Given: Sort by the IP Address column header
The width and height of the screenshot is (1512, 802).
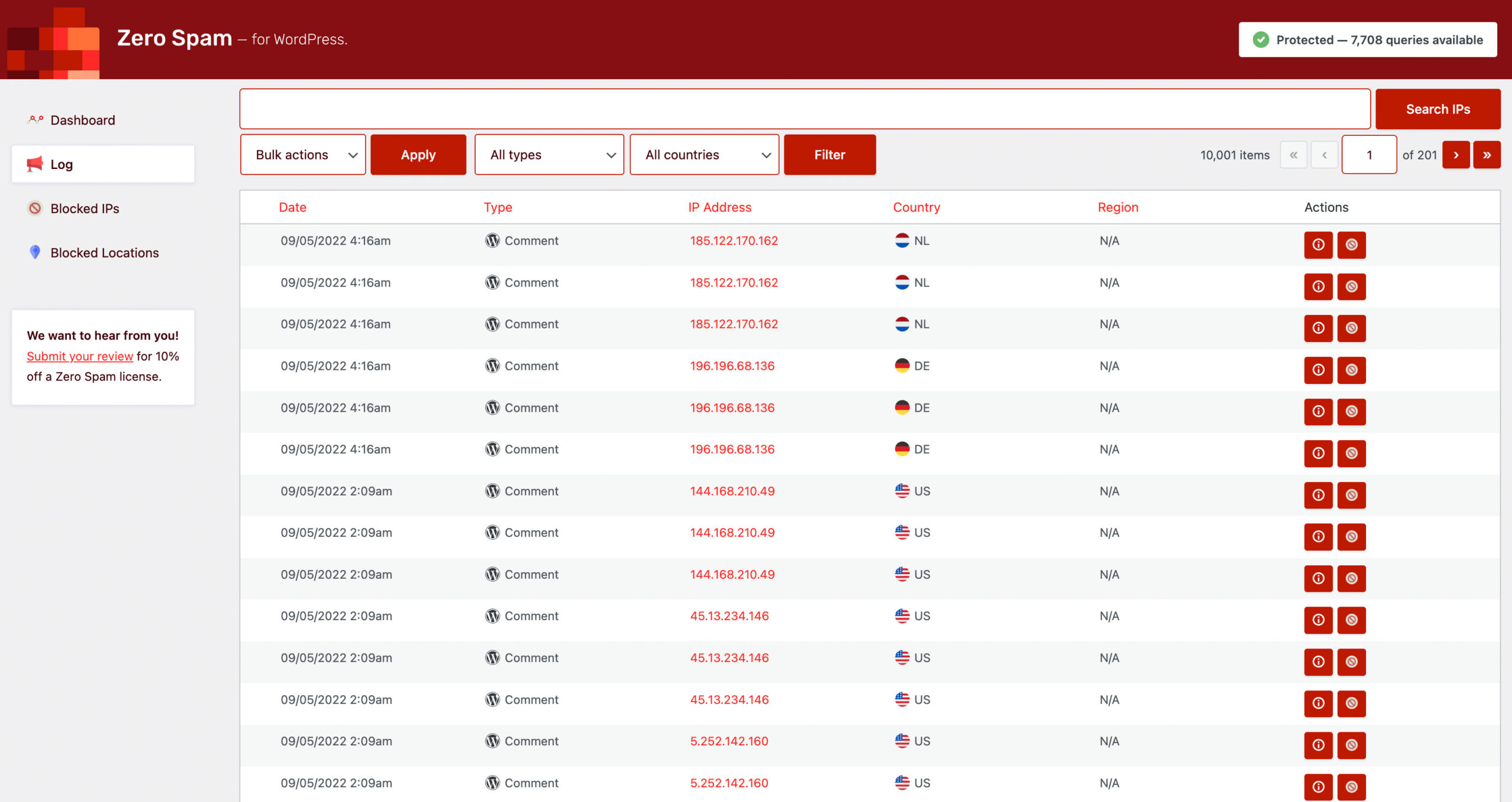Looking at the screenshot, I should tap(719, 207).
